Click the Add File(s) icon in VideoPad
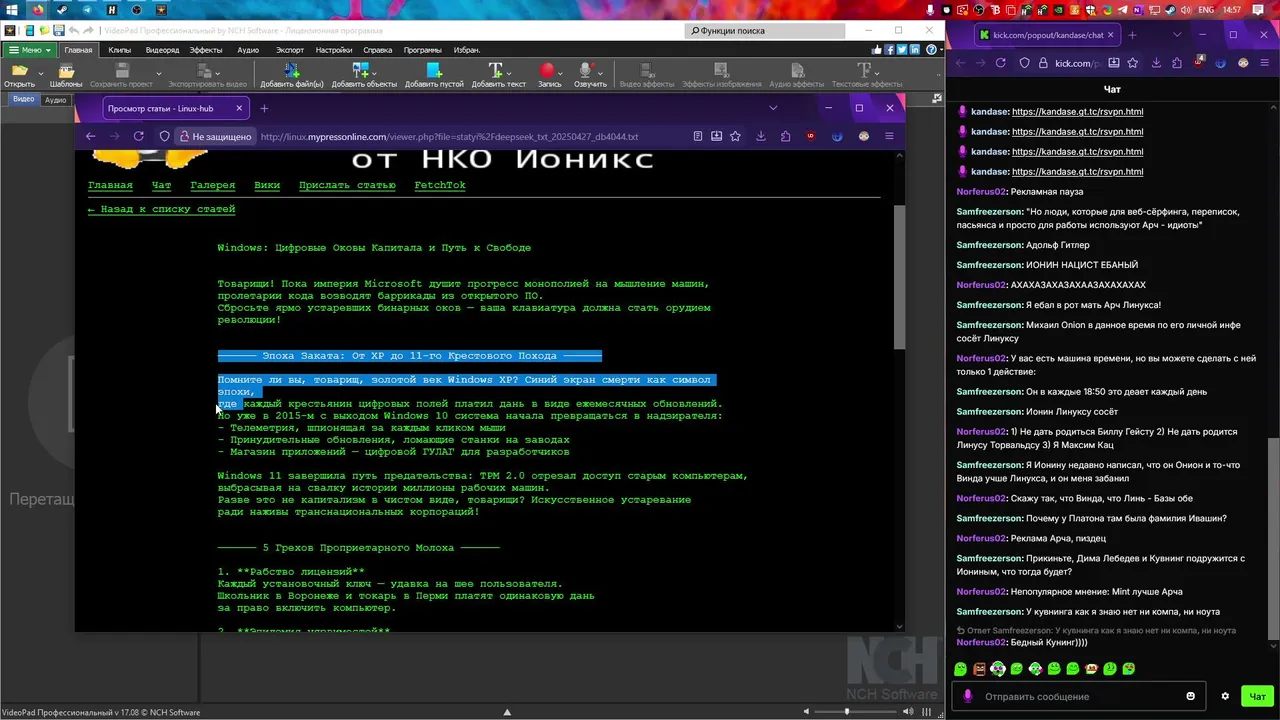This screenshot has height=720, width=1280. pyautogui.click(x=292, y=71)
